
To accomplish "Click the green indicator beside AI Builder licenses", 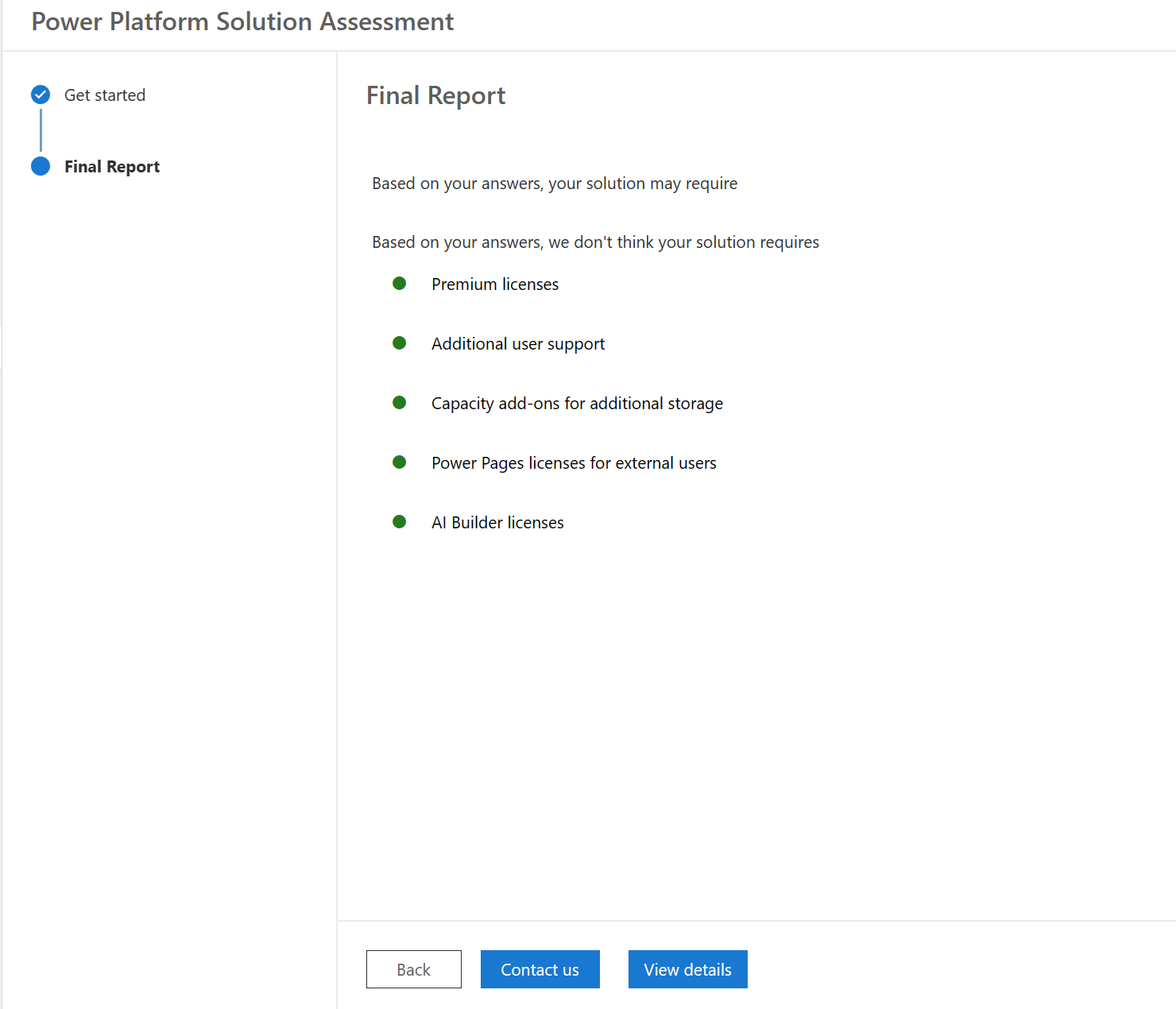I will point(399,521).
